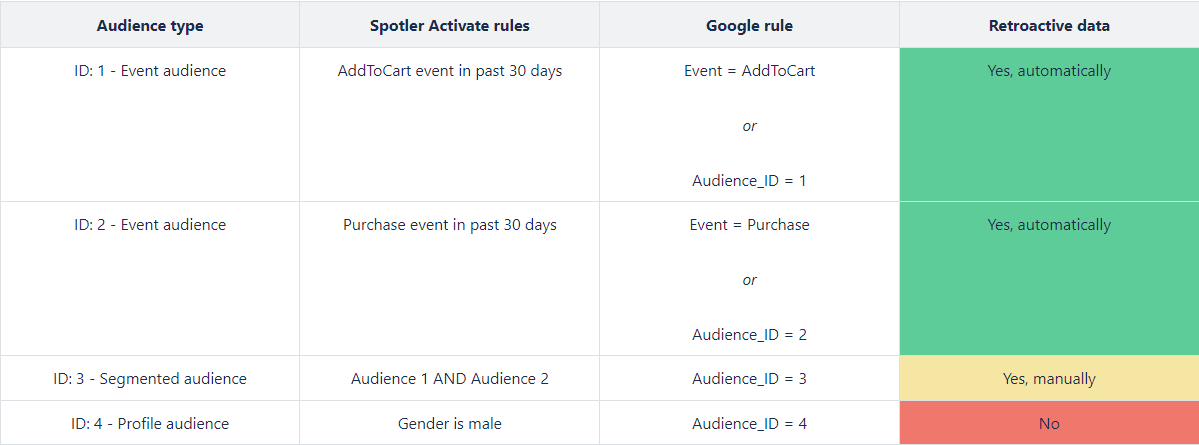Click the Spotler Activate rules header

450,25
